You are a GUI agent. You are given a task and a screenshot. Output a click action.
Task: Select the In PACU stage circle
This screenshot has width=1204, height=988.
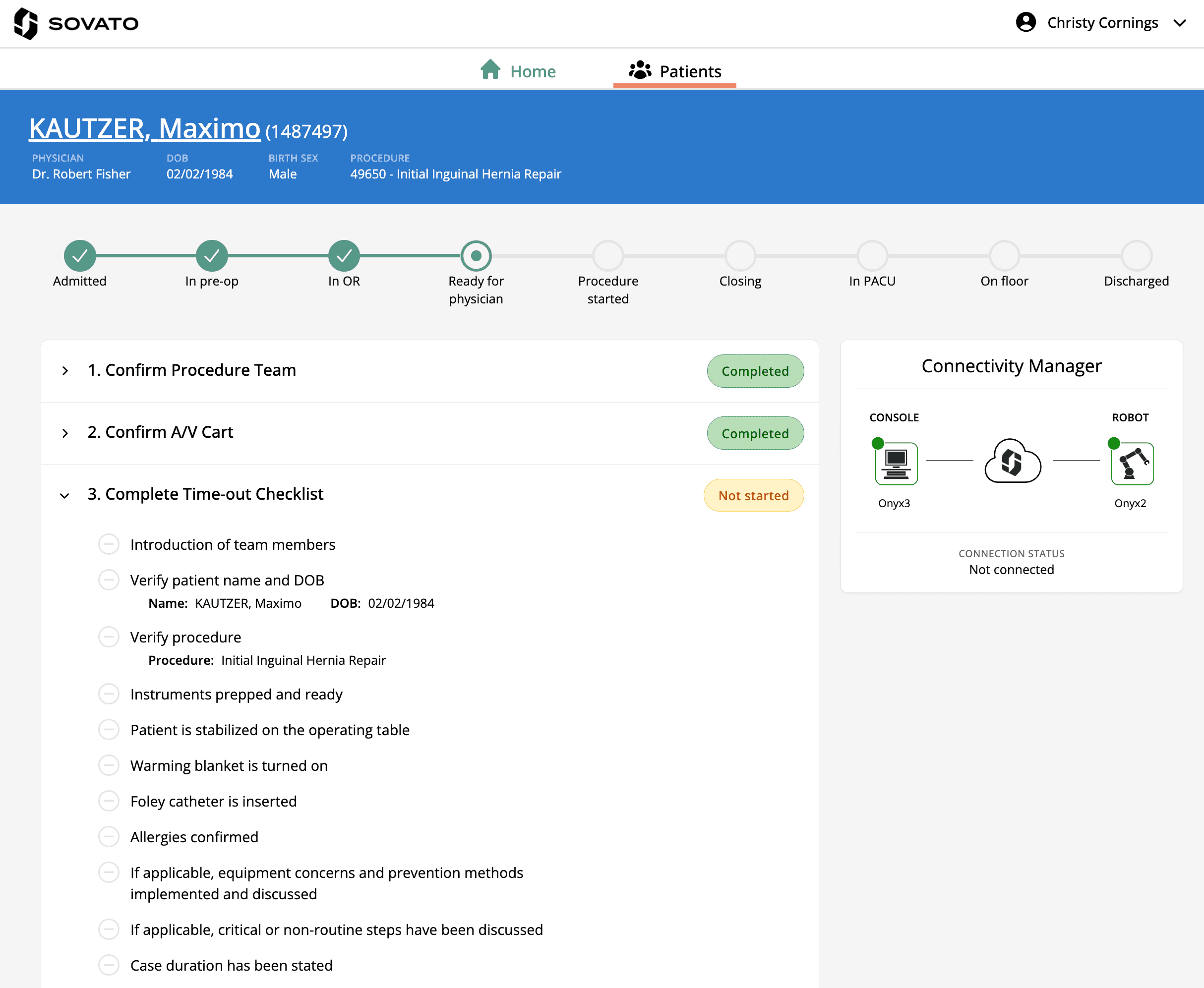coord(872,256)
